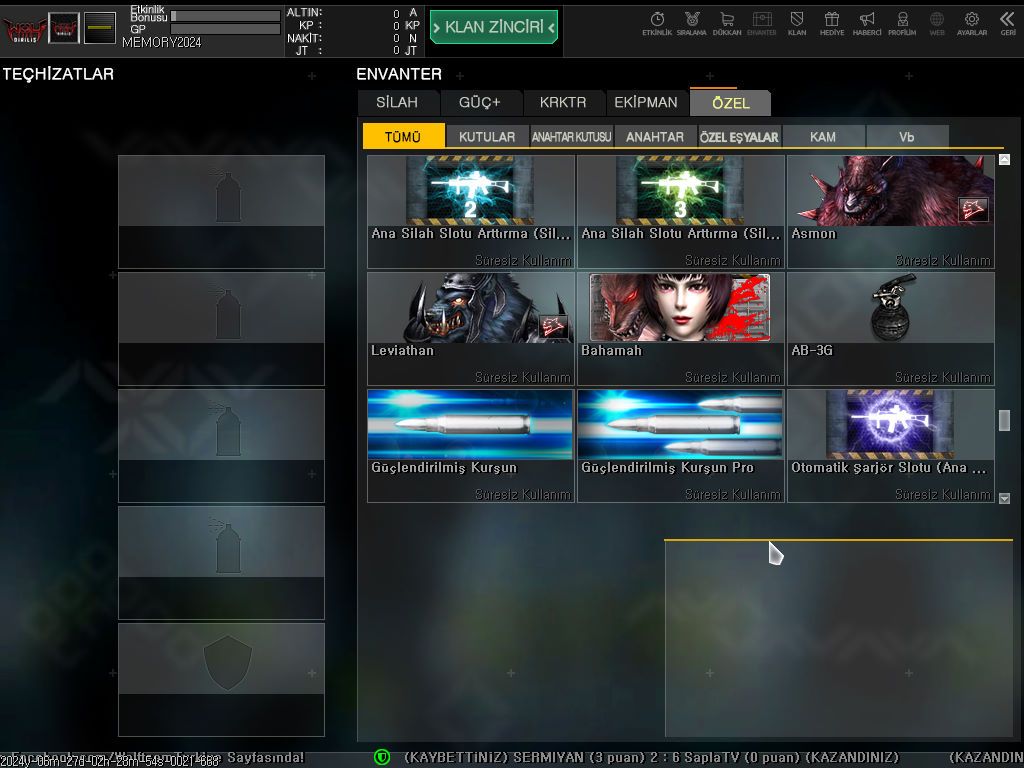Click the Envanter panel heading
The height and width of the screenshot is (768, 1024).
(x=399, y=74)
